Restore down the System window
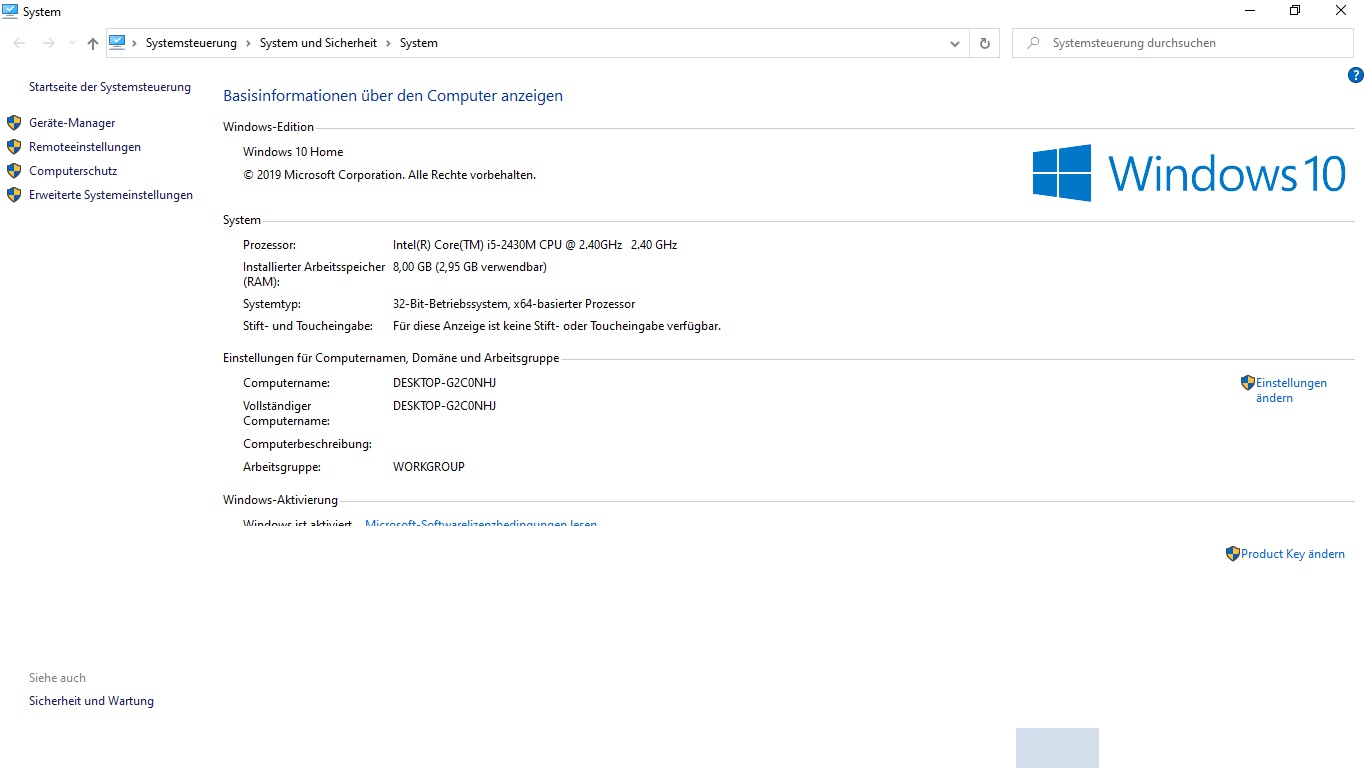 (x=1295, y=11)
